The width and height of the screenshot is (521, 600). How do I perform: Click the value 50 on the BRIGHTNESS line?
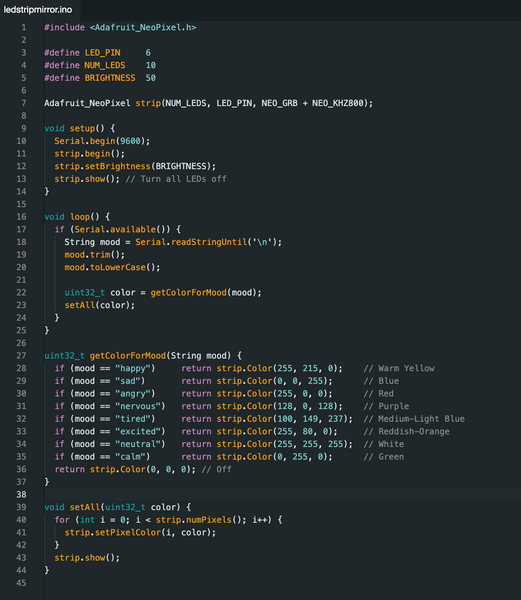[151, 78]
